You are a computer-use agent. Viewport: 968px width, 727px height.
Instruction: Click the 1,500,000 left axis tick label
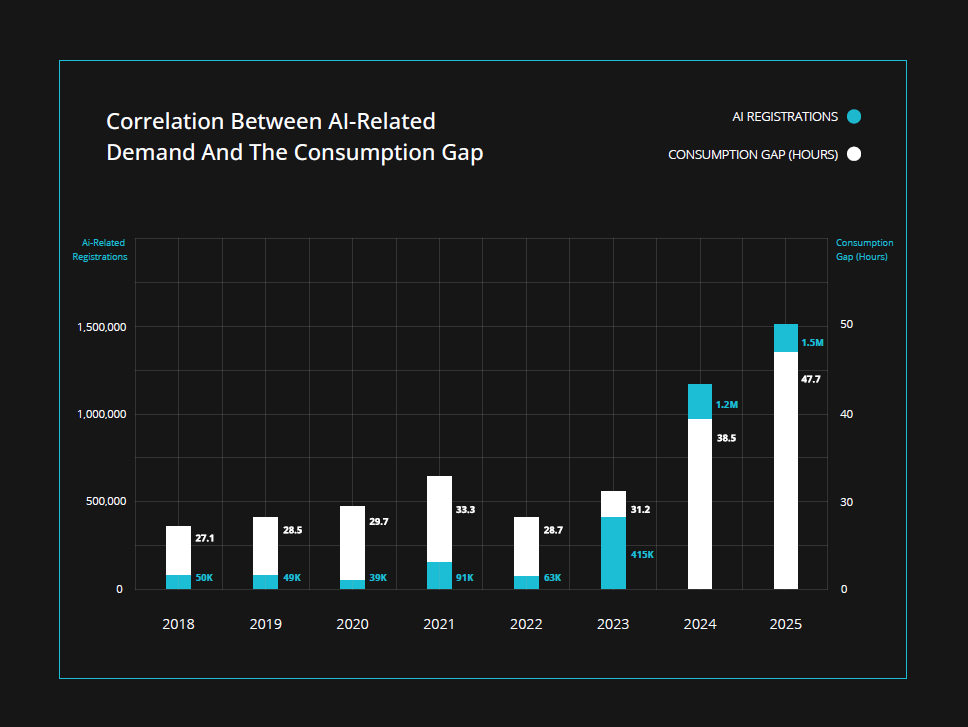99,327
